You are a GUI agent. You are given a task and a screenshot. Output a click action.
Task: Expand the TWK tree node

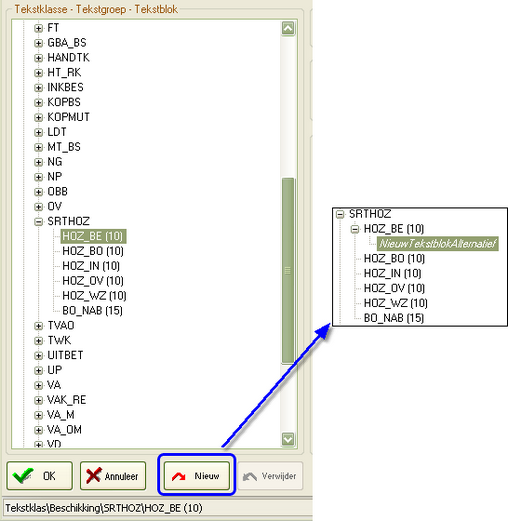pos(38,341)
